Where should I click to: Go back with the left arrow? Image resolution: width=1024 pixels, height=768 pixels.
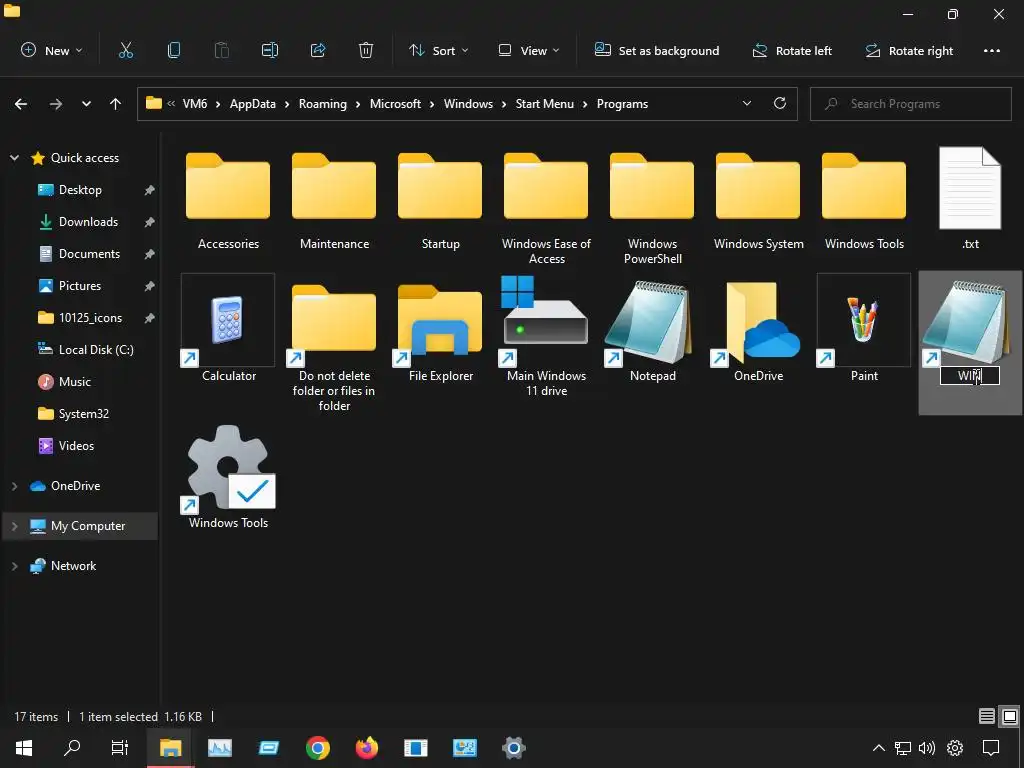click(21, 104)
